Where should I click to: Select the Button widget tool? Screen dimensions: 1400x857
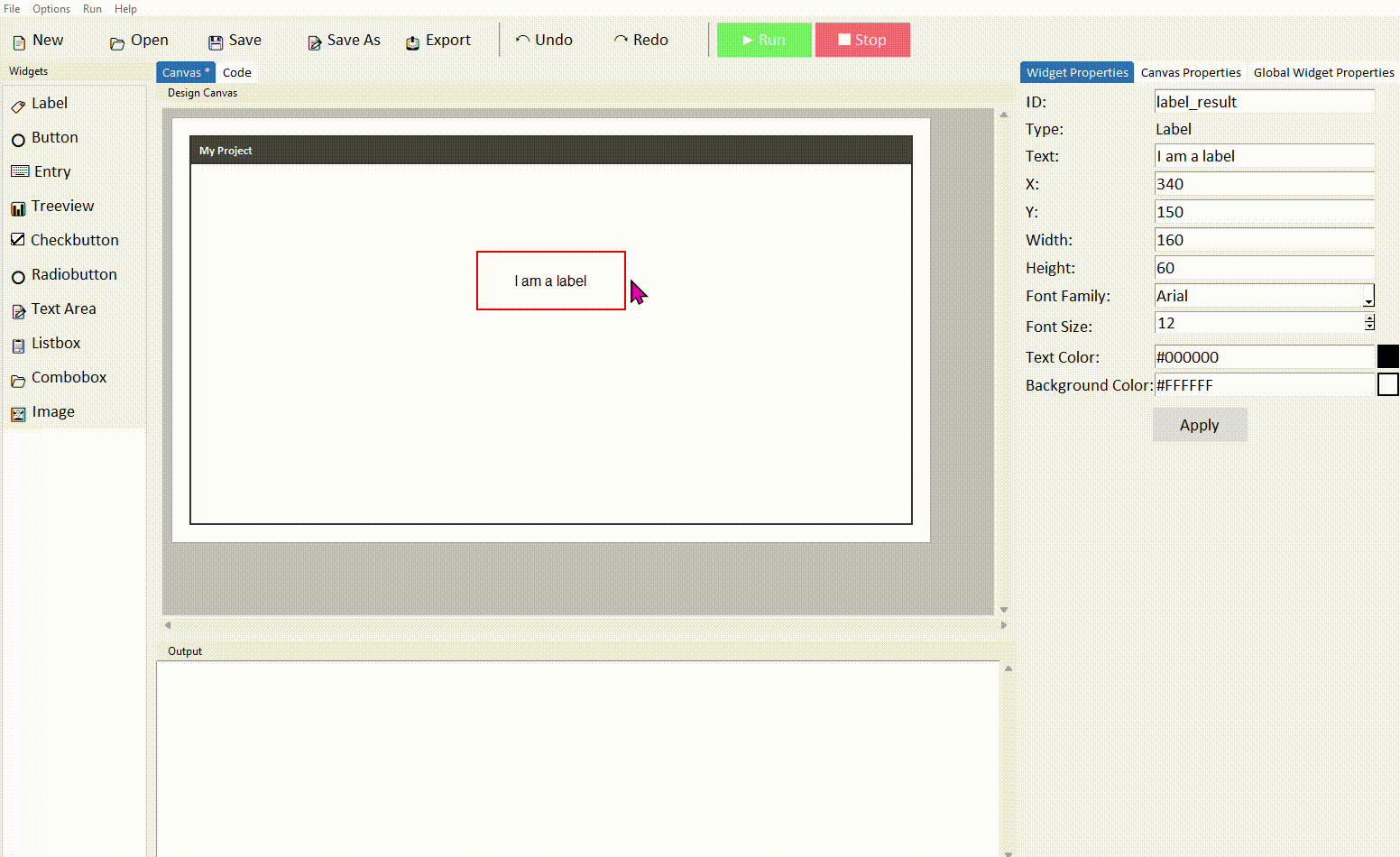[54, 137]
